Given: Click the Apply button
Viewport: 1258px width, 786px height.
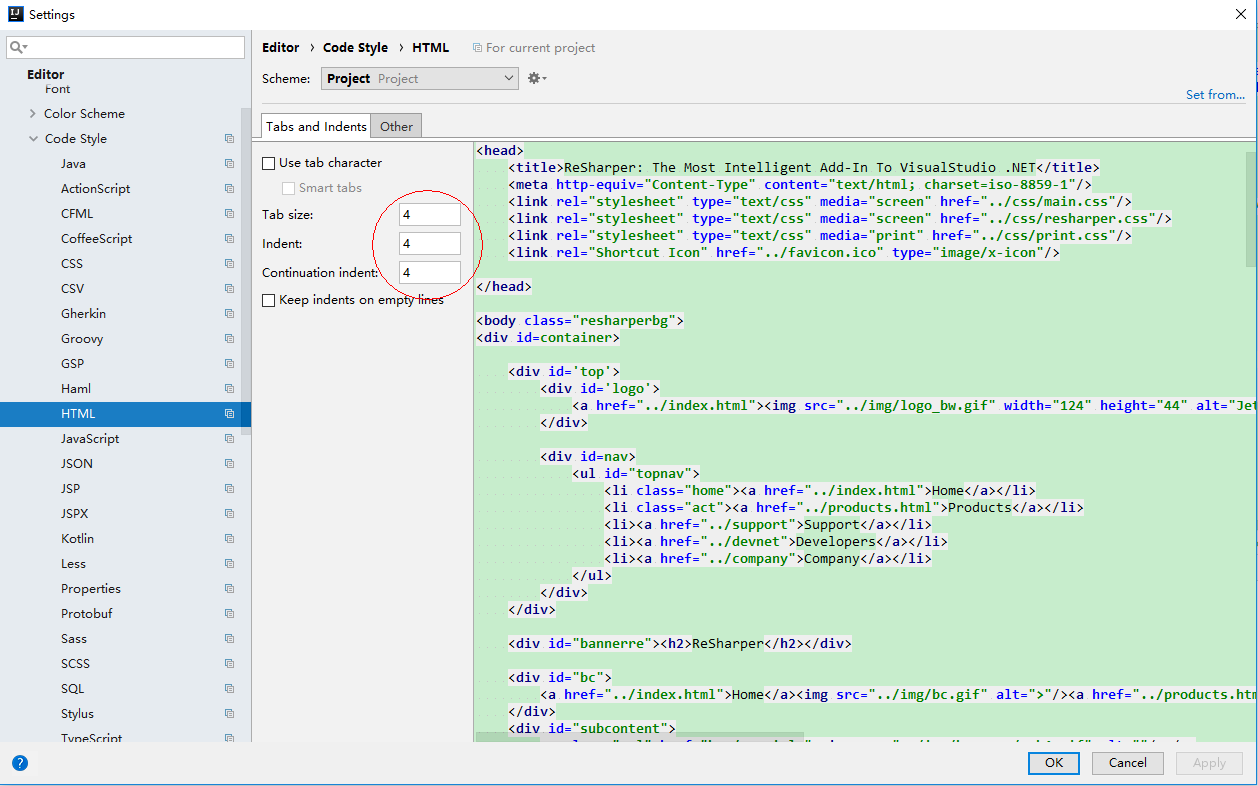Looking at the screenshot, I should [1209, 763].
